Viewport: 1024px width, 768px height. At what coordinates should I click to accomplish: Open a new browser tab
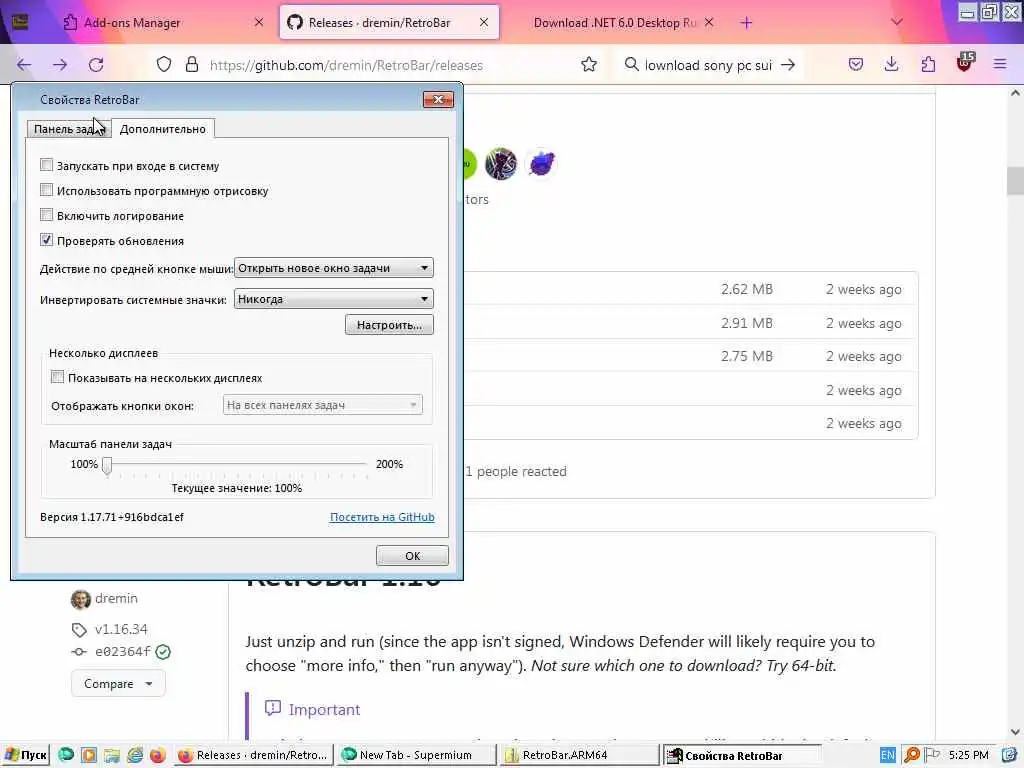(746, 23)
